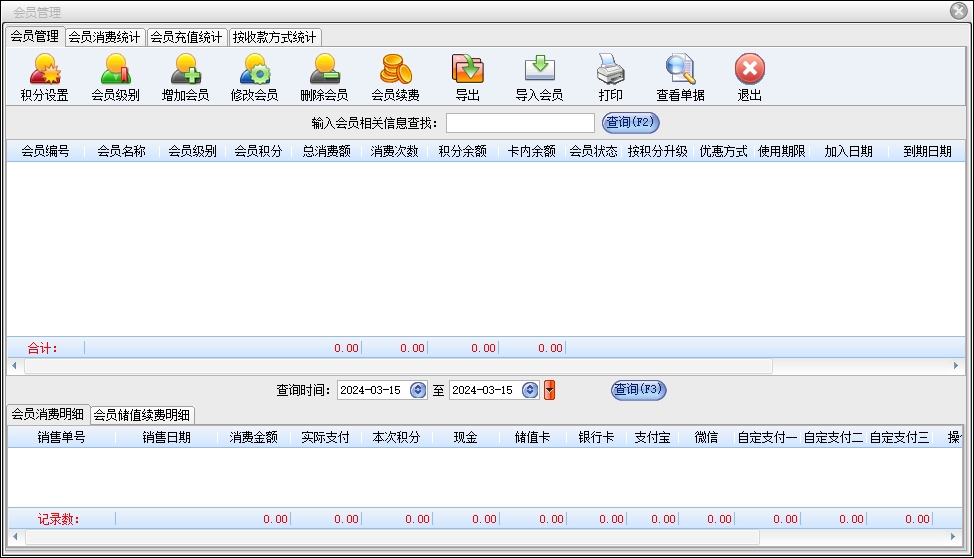974x558 pixels.
Task: Click the 查询(F3) query button
Action: [638, 390]
